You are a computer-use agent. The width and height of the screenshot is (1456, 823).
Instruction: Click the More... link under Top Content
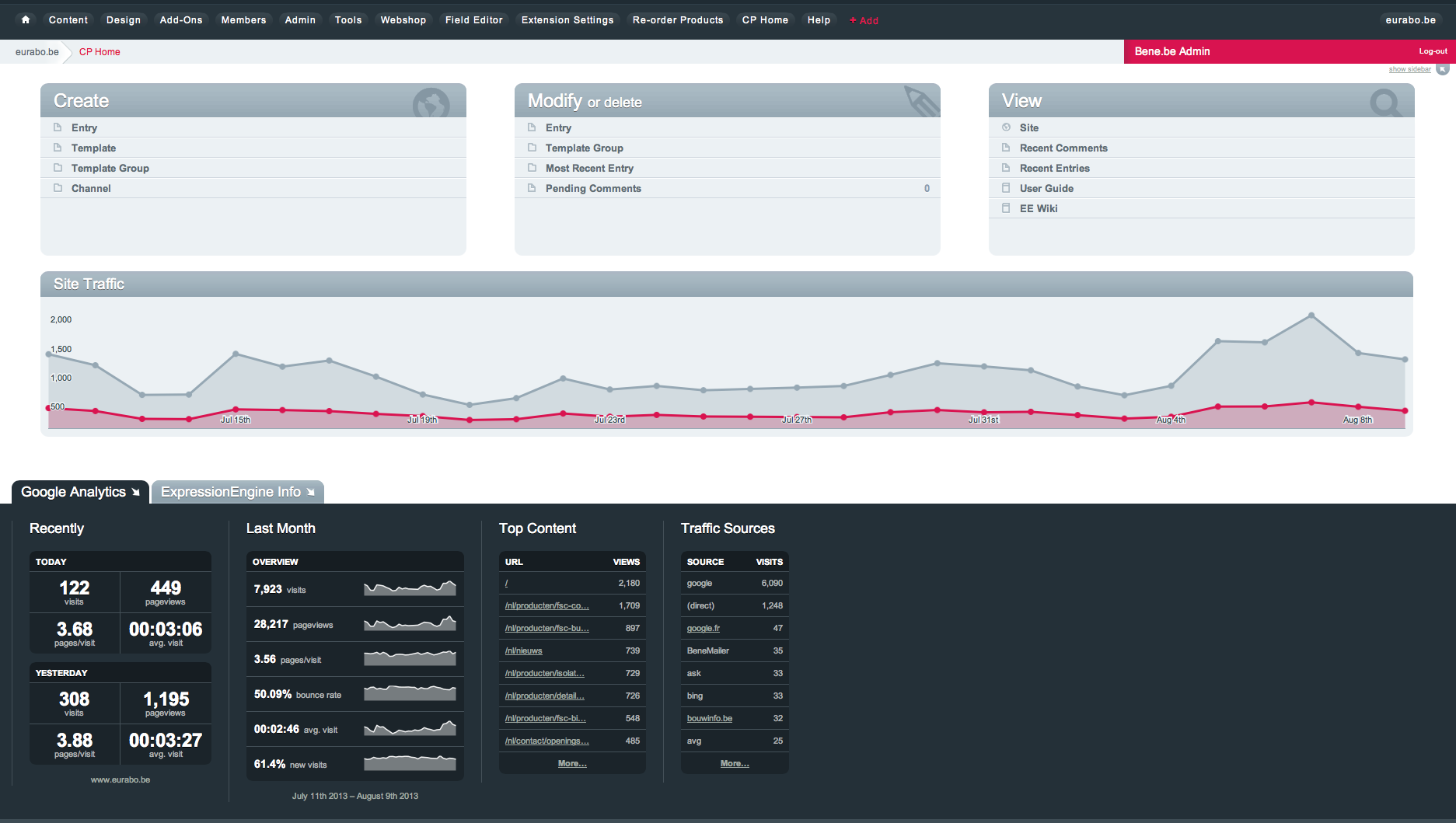click(x=572, y=763)
